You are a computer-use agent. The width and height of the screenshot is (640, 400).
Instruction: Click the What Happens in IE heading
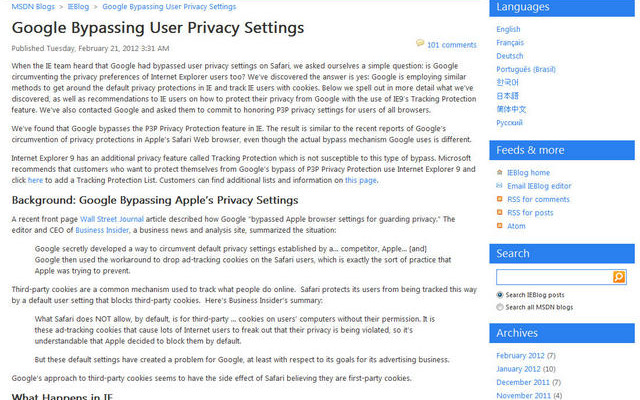coord(62,396)
